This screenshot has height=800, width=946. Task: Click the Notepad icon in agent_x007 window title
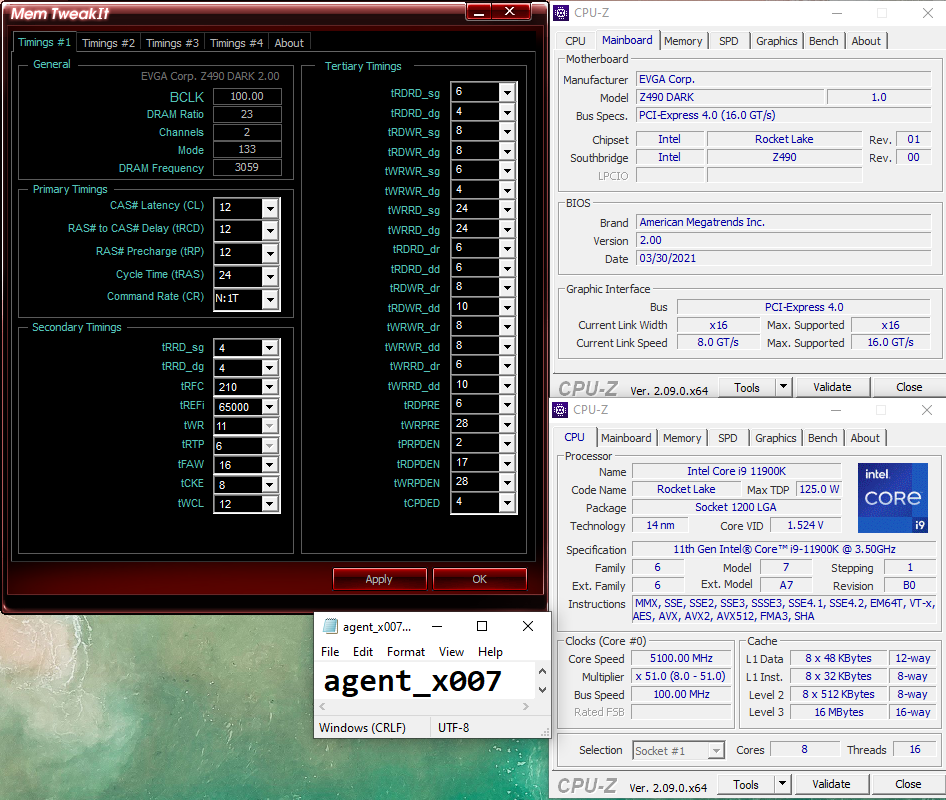pos(330,626)
